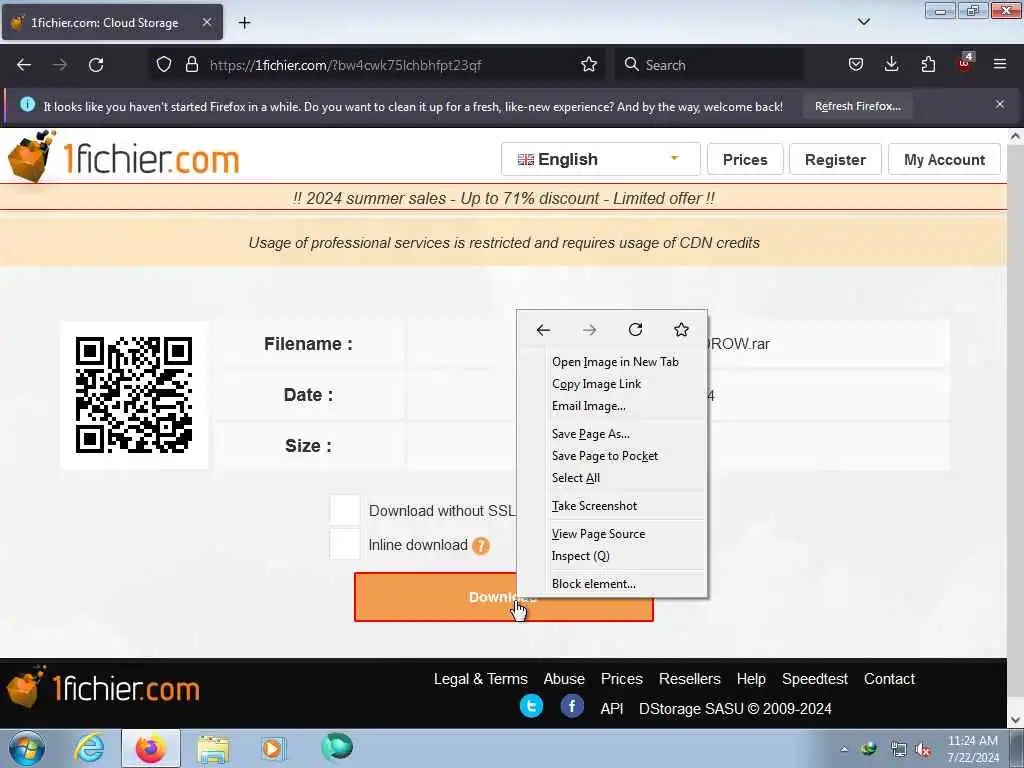Screen dimensions: 1024x768
Task: Click the Firefox back arrow button
Action: coord(24,65)
